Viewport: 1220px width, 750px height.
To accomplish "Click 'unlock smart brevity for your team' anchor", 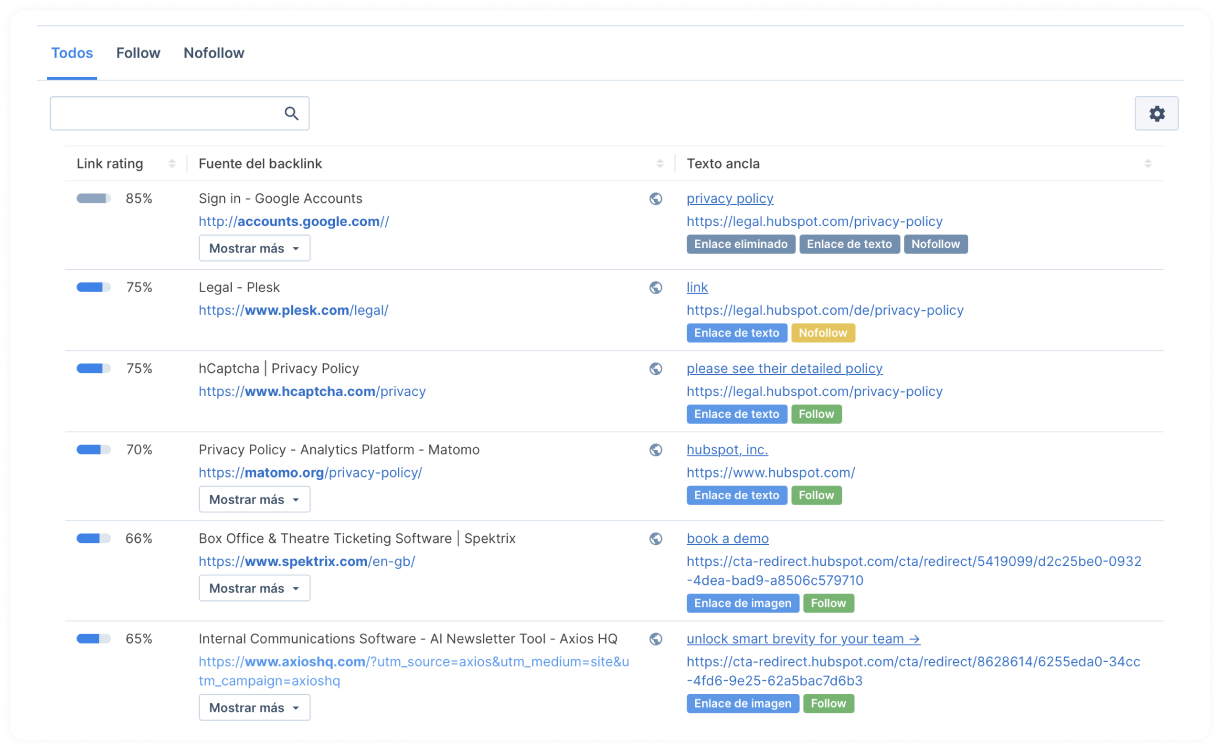I will coord(803,639).
